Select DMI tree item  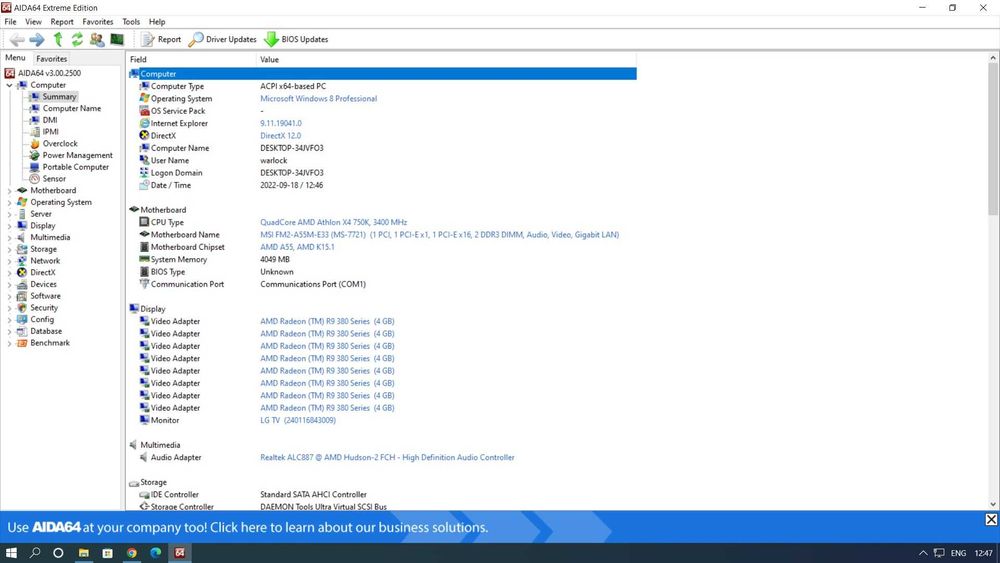tap(50, 120)
